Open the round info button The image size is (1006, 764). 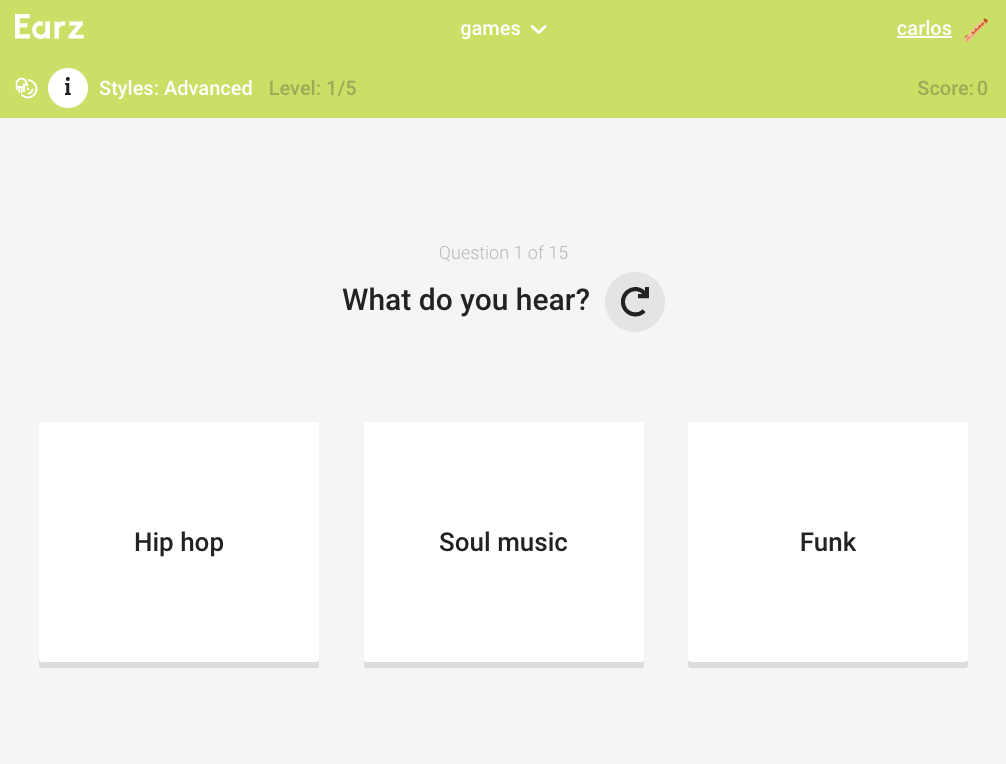pos(68,88)
